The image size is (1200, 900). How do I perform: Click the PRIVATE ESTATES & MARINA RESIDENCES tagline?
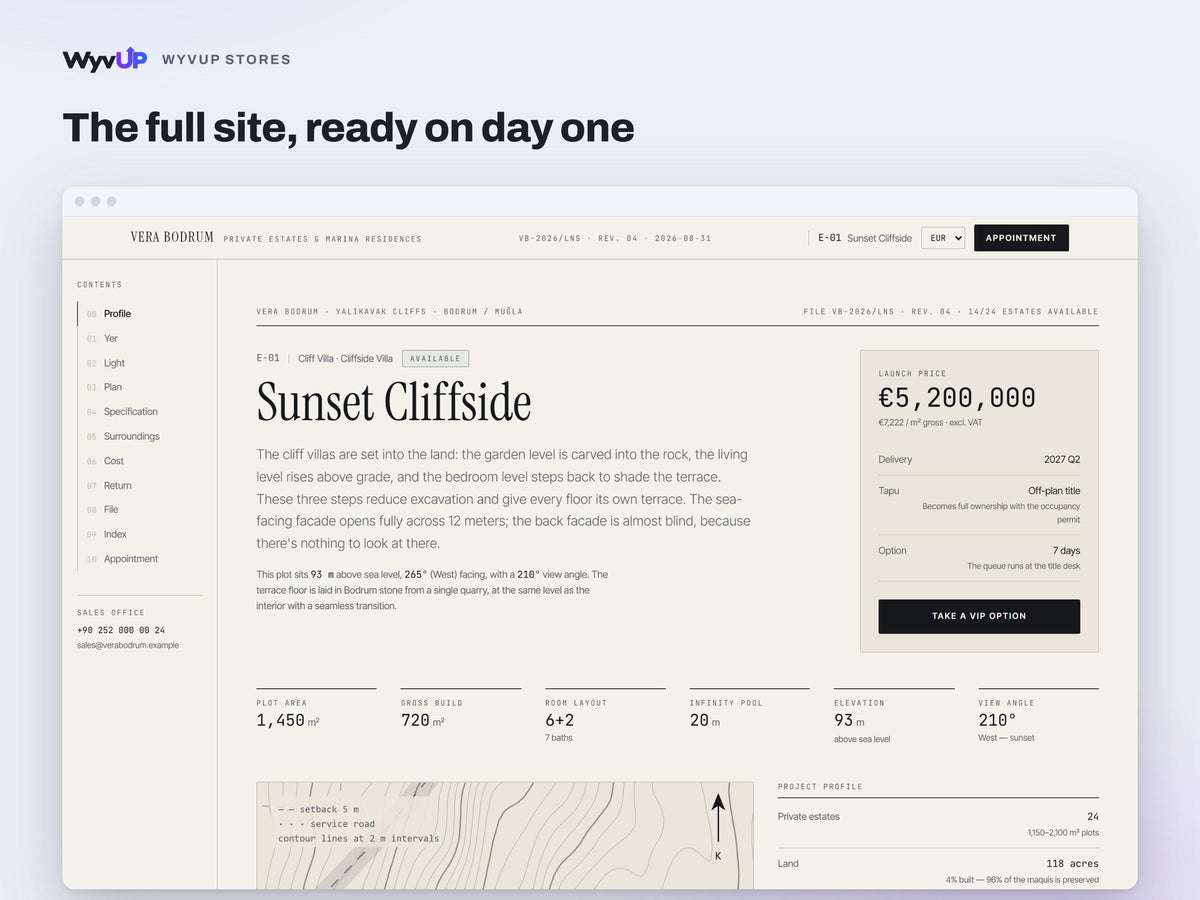[x=322, y=239]
